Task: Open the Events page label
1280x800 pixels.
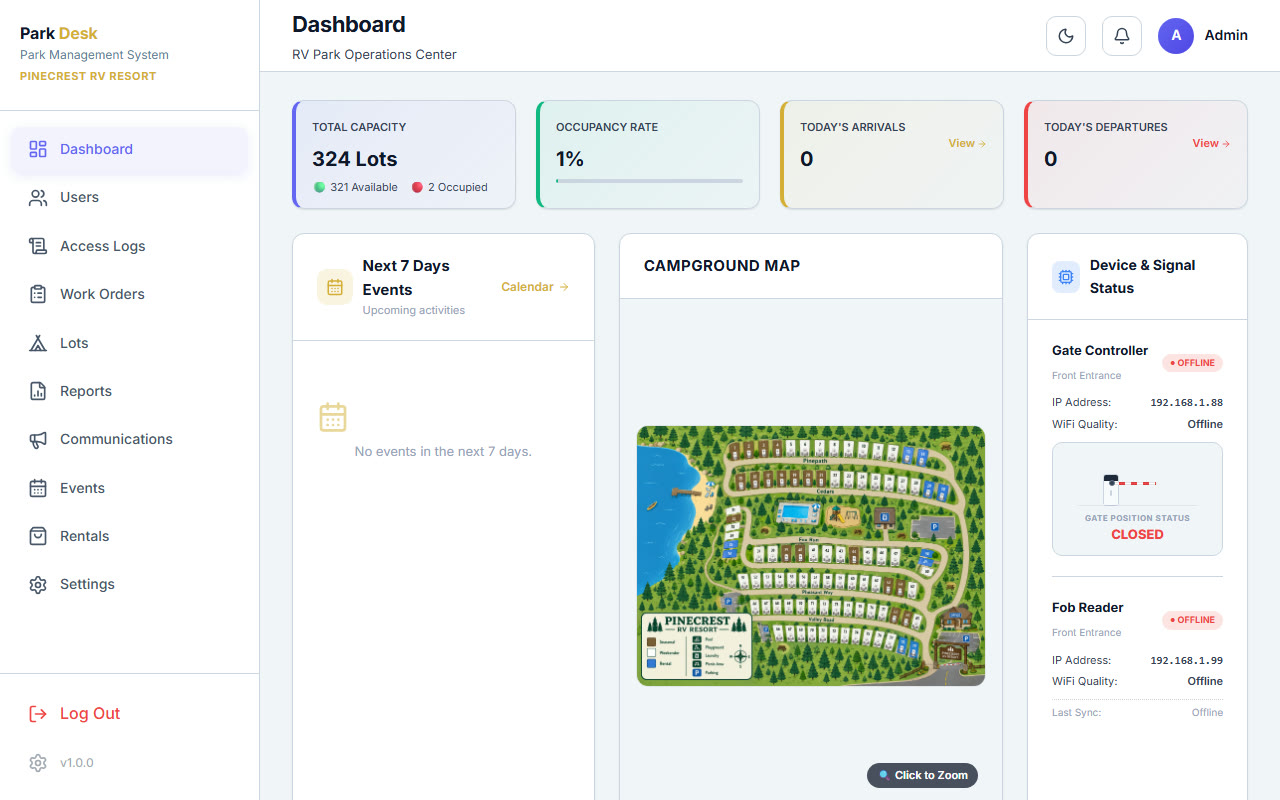Action: (x=82, y=488)
